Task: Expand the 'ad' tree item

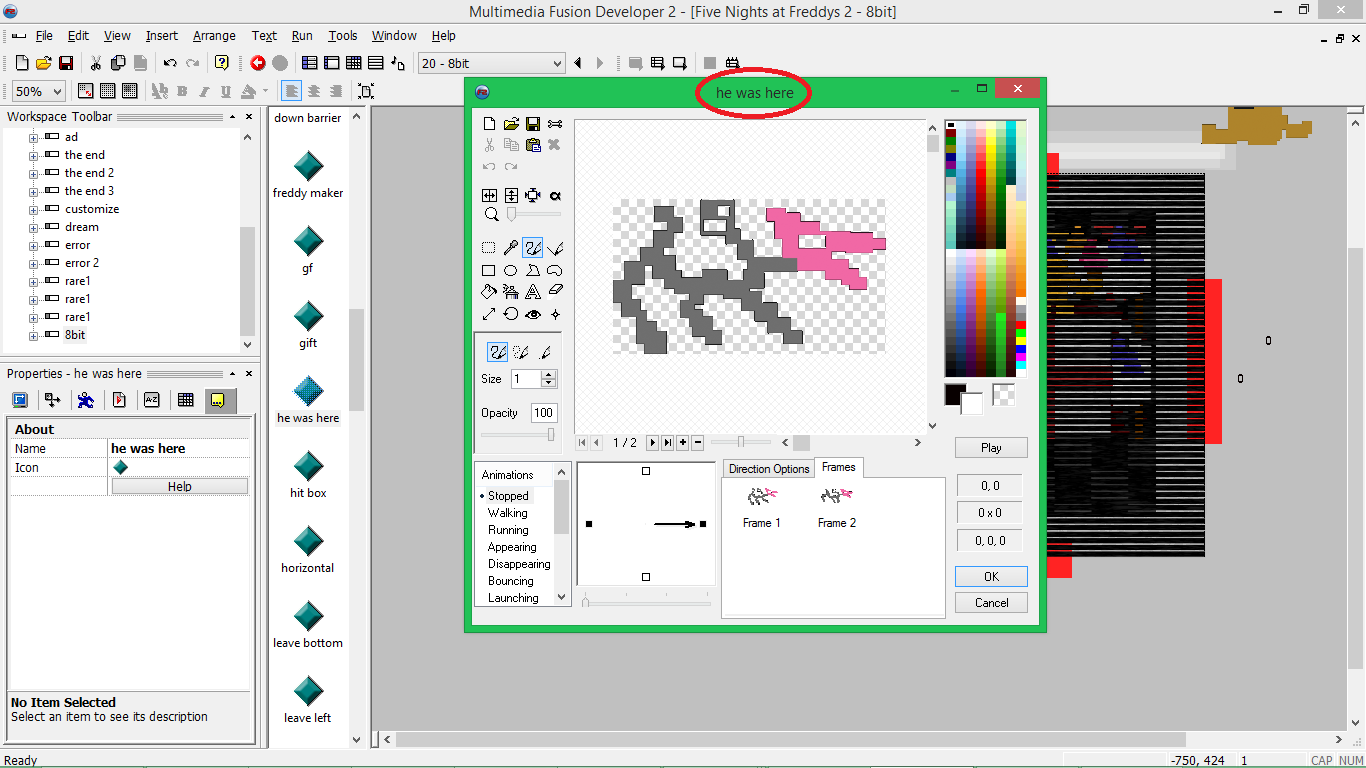Action: pyautogui.click(x=33, y=138)
